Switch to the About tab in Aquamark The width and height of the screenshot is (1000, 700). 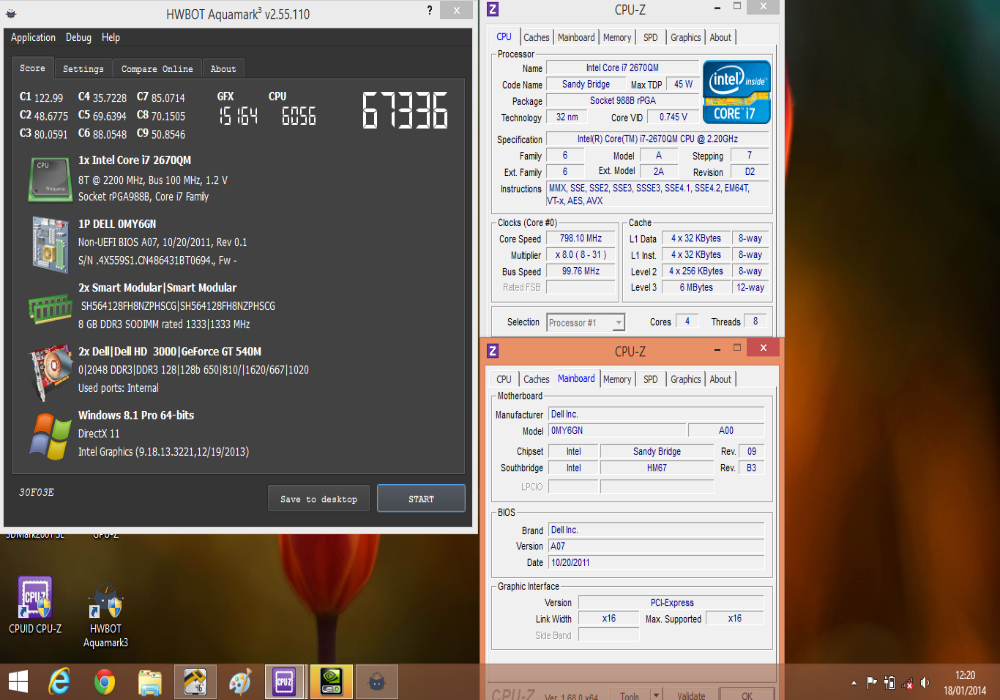tap(223, 68)
